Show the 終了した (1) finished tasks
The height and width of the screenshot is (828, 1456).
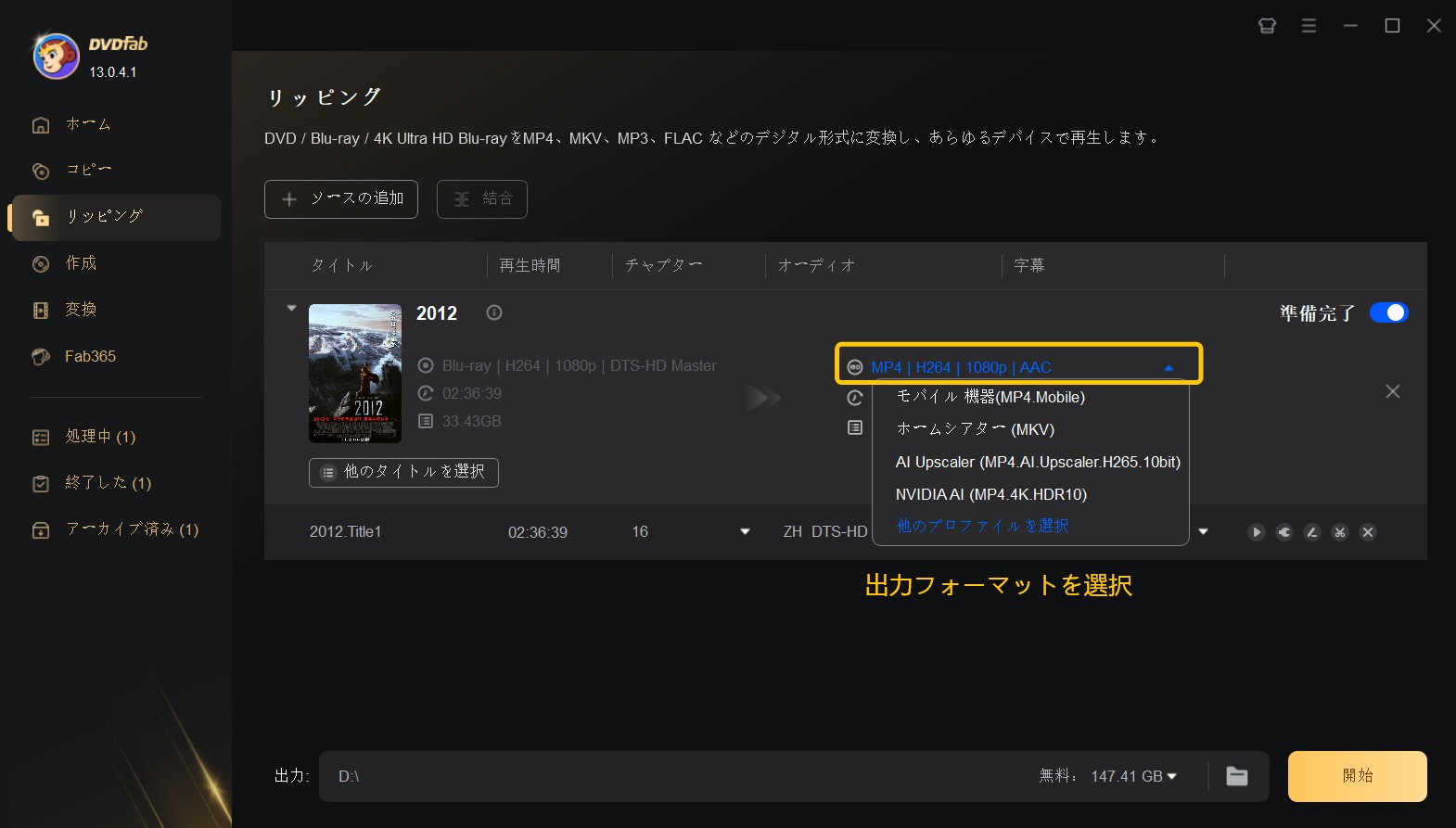(108, 483)
